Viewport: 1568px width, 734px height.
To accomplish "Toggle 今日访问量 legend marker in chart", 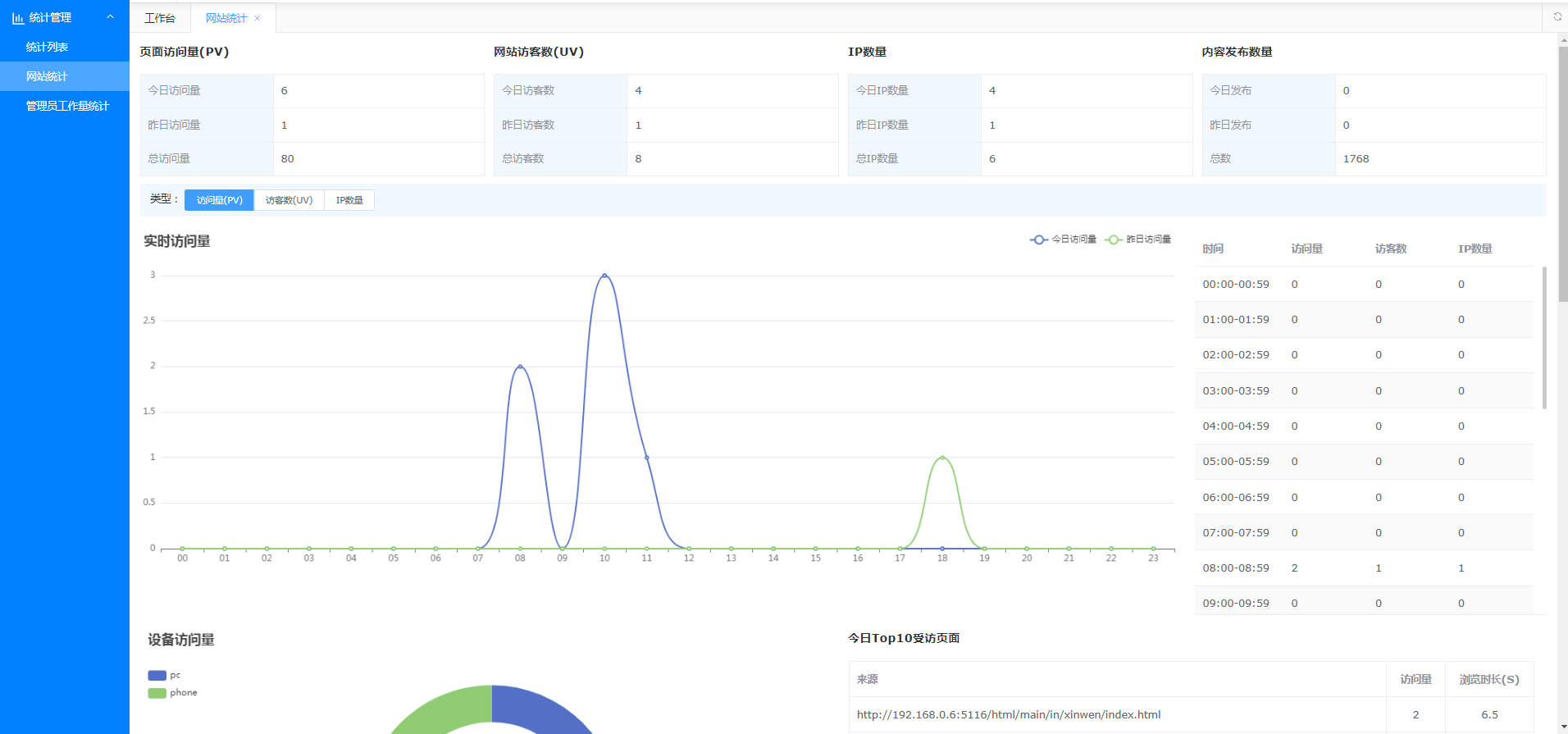I will (1039, 239).
